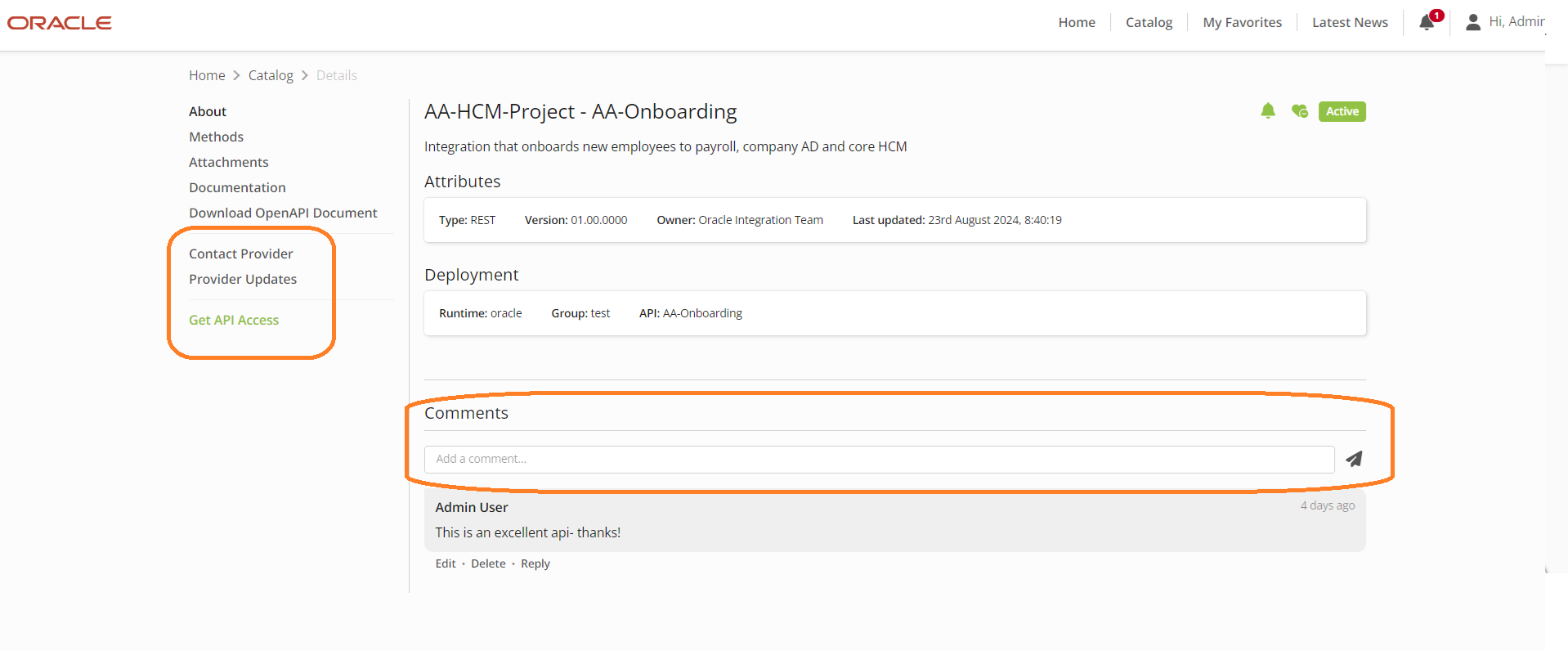The image size is (1568, 651).
Task: Select Attachments in sidebar
Action: [x=228, y=162]
